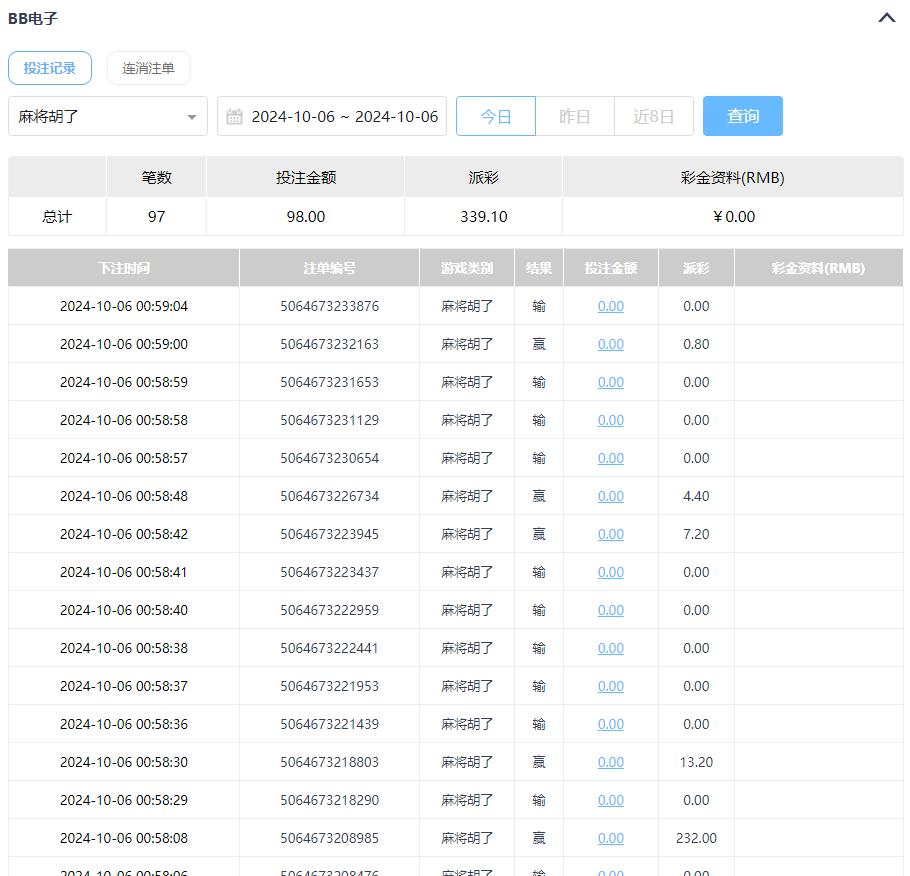Click the 下注时间 column header
The height and width of the screenshot is (876, 910).
pyautogui.click(x=124, y=268)
